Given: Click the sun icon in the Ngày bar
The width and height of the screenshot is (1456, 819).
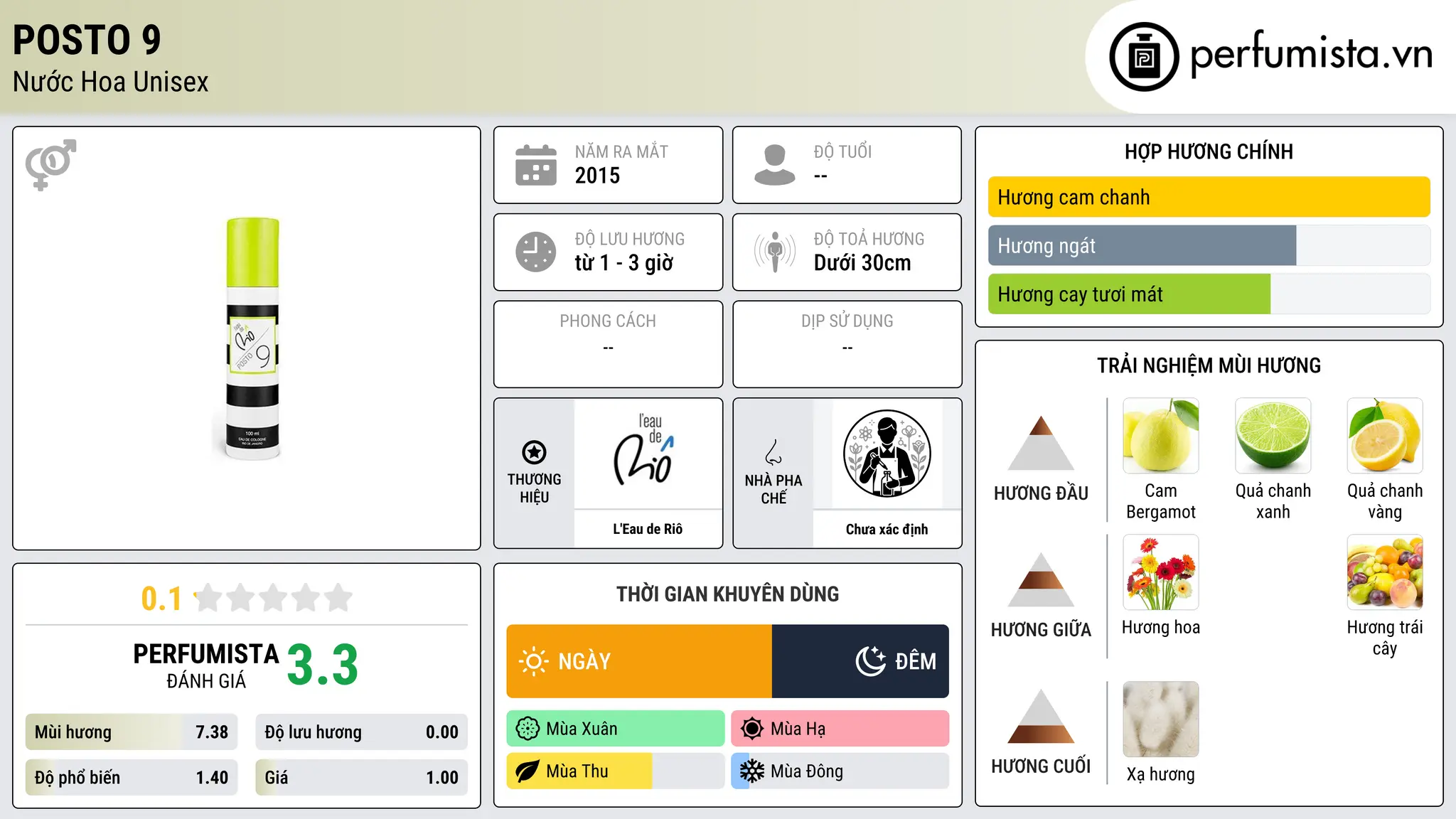Looking at the screenshot, I should coord(533,661).
